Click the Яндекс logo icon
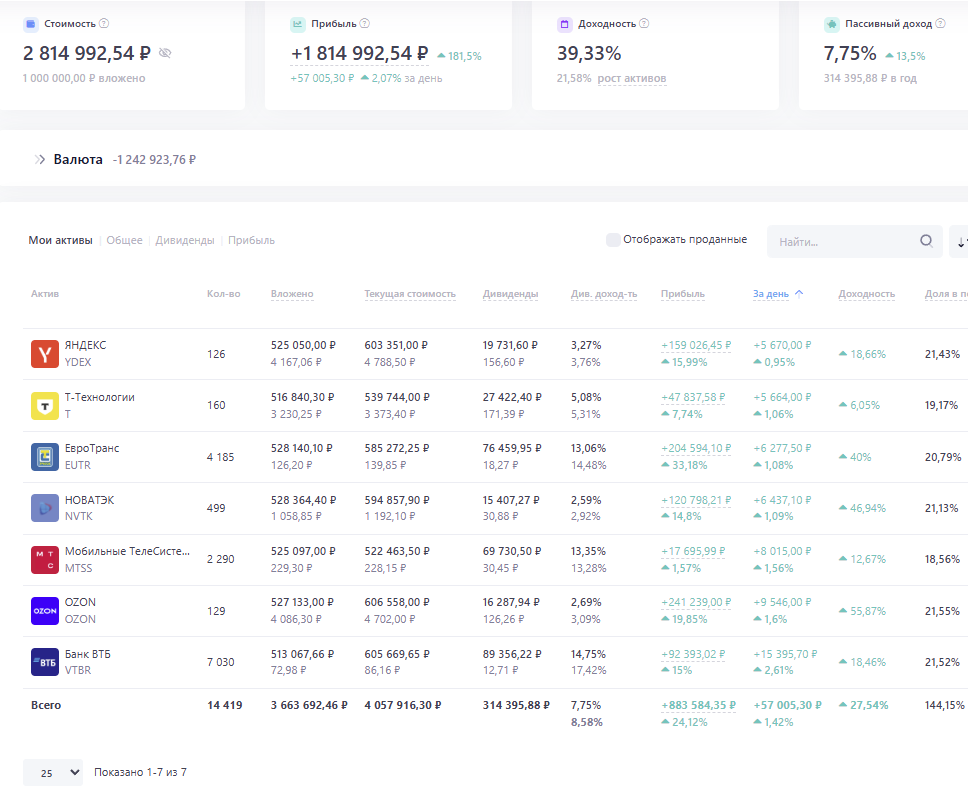This screenshot has height=793, width=968. click(x=44, y=354)
